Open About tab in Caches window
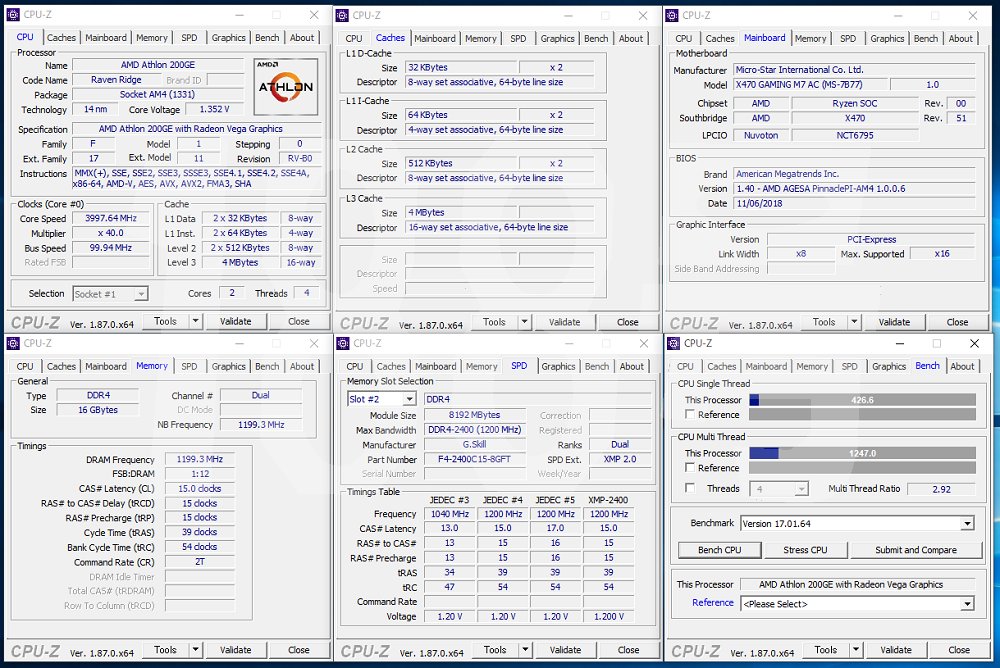This screenshot has width=1000, height=668. tap(631, 38)
